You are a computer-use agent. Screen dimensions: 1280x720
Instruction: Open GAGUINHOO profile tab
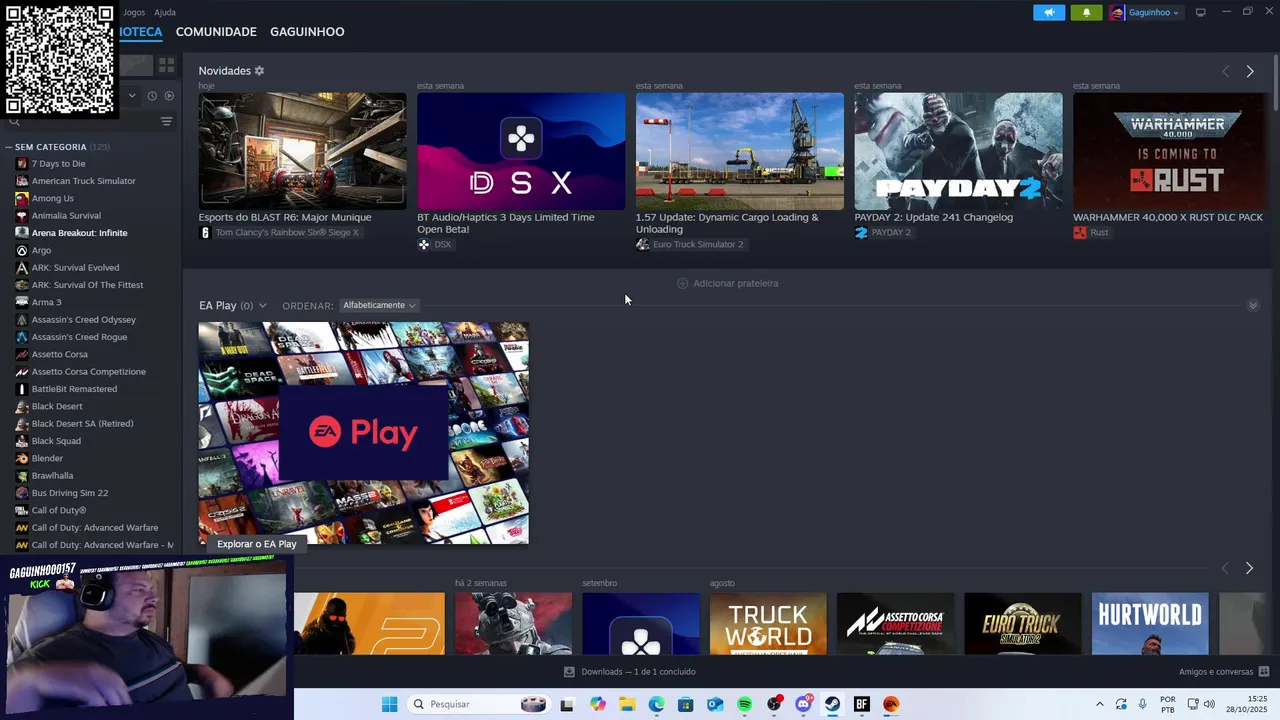pyautogui.click(x=307, y=32)
